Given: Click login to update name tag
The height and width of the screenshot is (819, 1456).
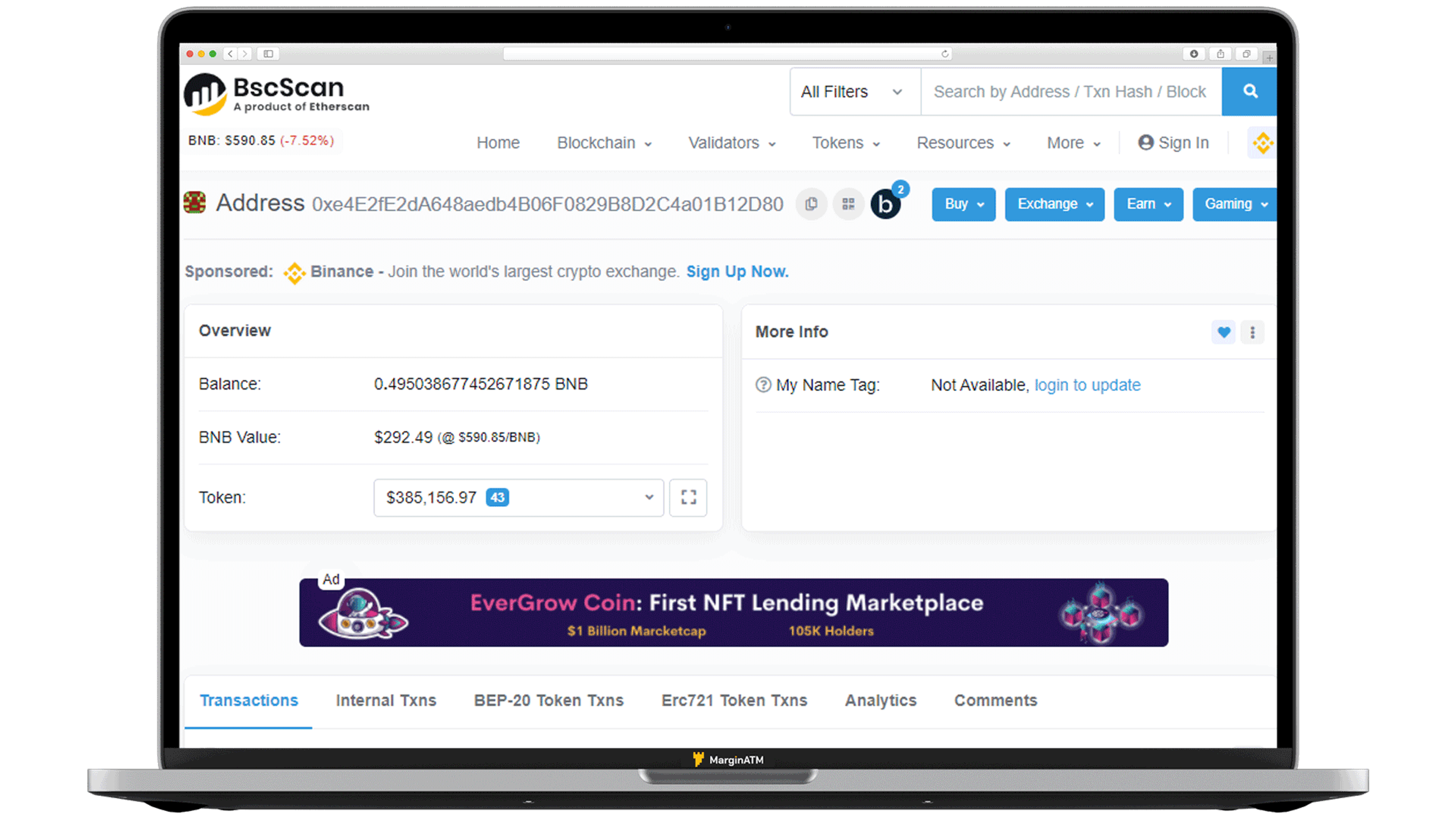Looking at the screenshot, I should (1087, 385).
